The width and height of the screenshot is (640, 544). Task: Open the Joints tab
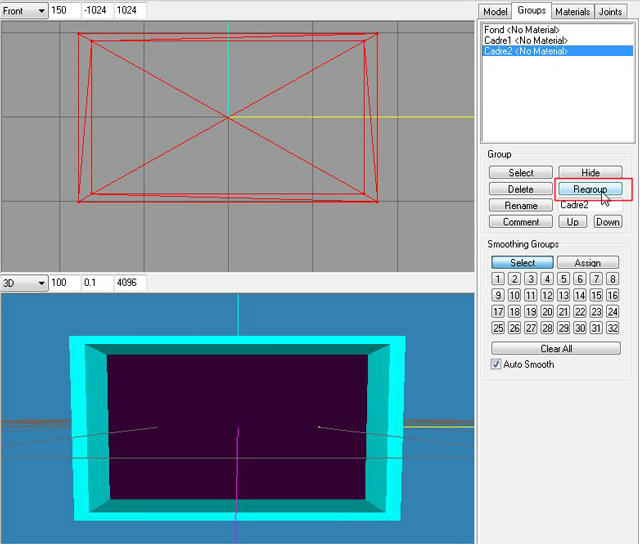[x=610, y=11]
